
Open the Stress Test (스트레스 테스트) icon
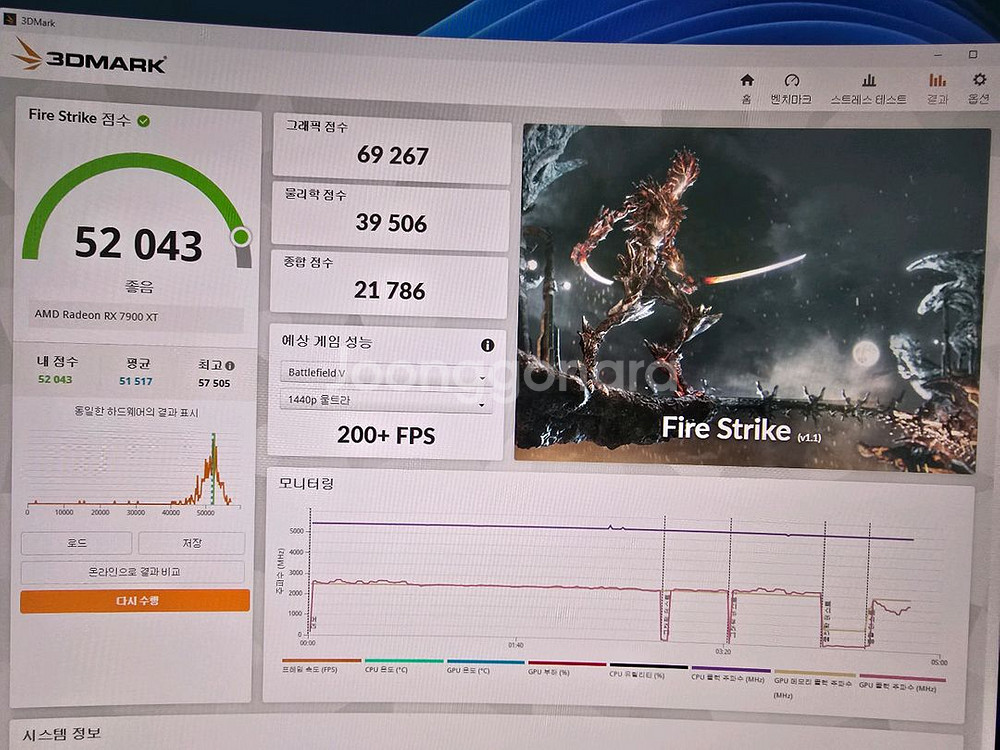868,81
